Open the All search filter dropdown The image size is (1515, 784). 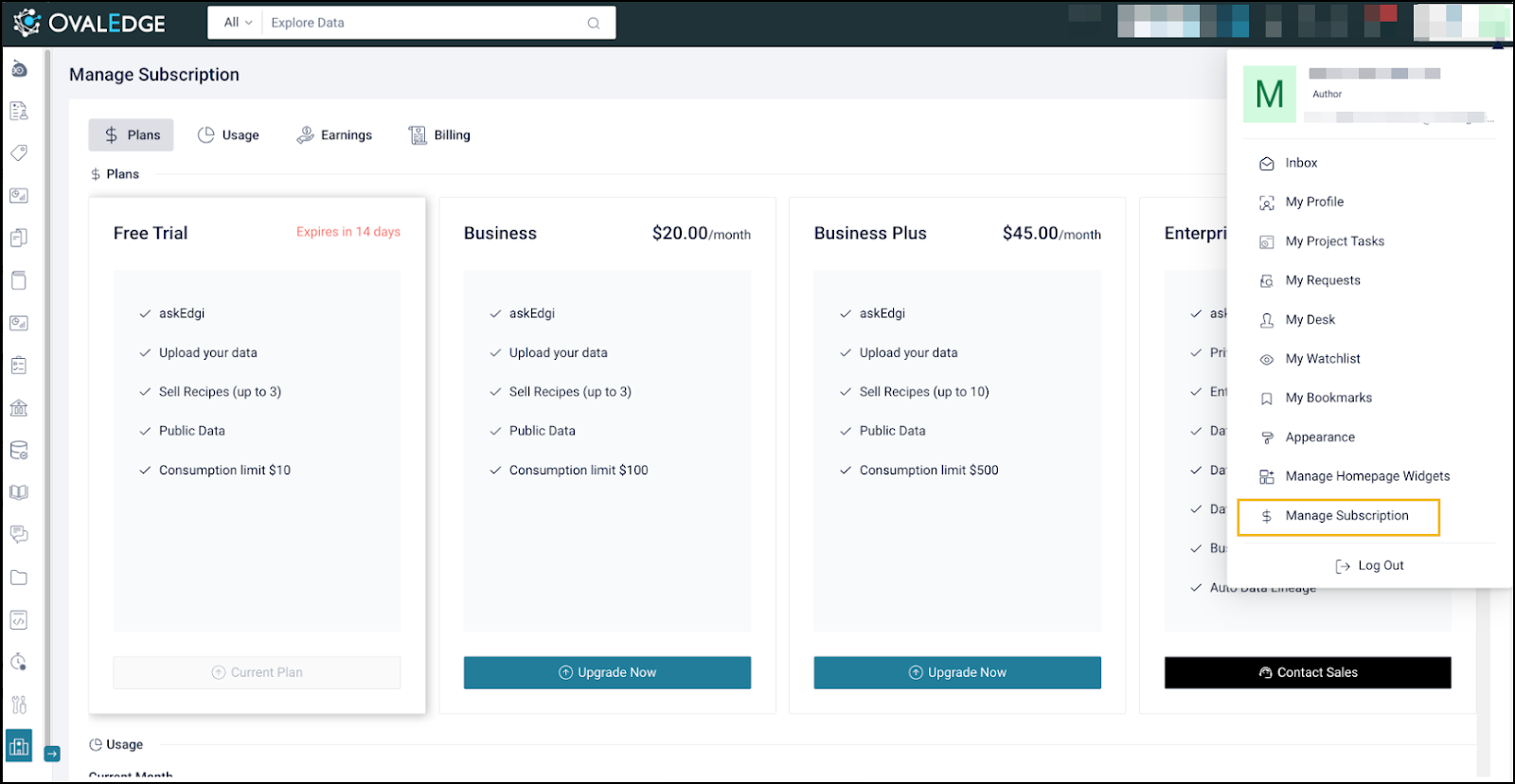(x=238, y=23)
